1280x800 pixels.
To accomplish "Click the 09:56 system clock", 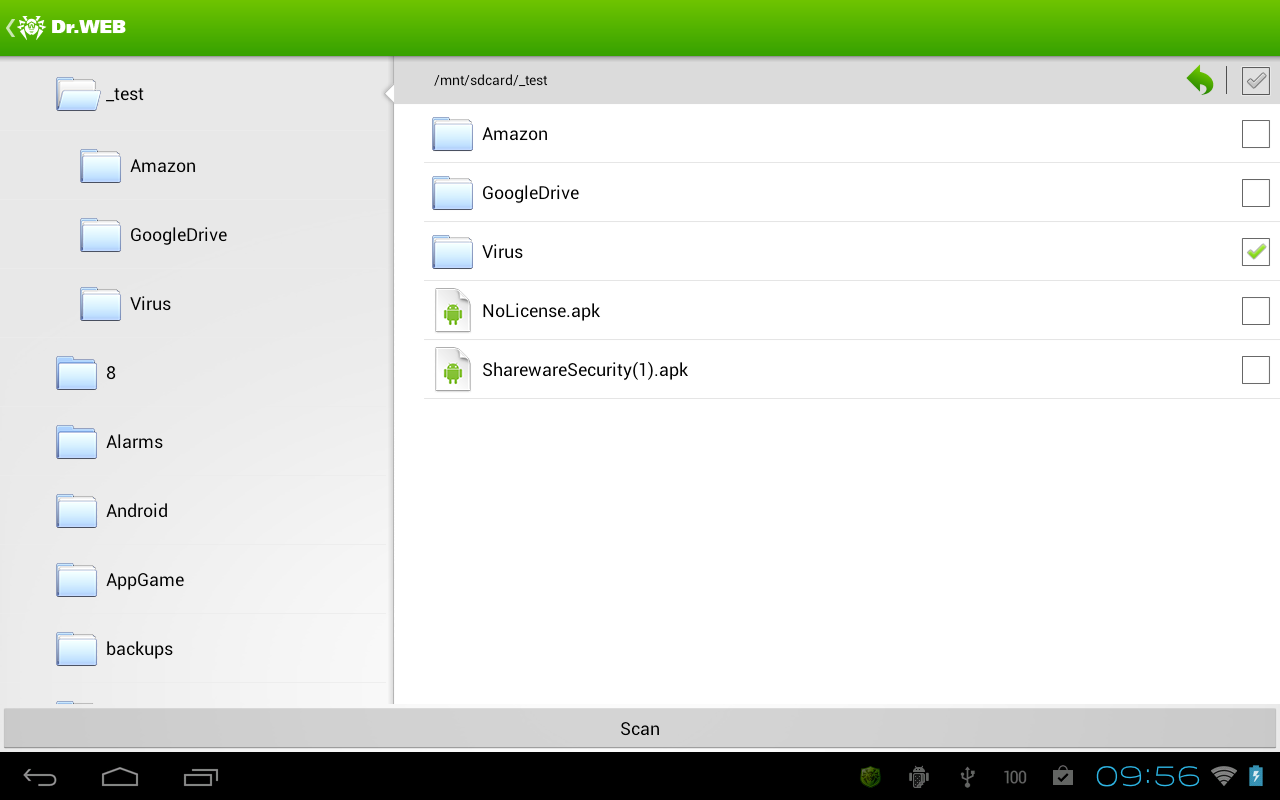I will click(x=1148, y=776).
